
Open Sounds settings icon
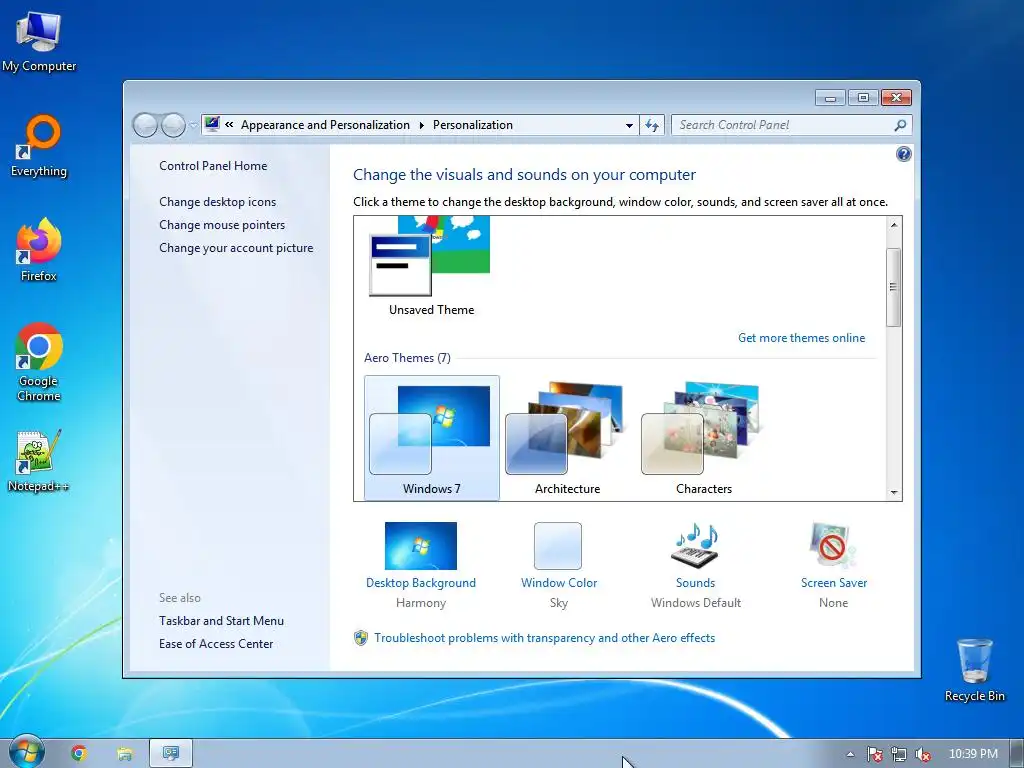[696, 546]
